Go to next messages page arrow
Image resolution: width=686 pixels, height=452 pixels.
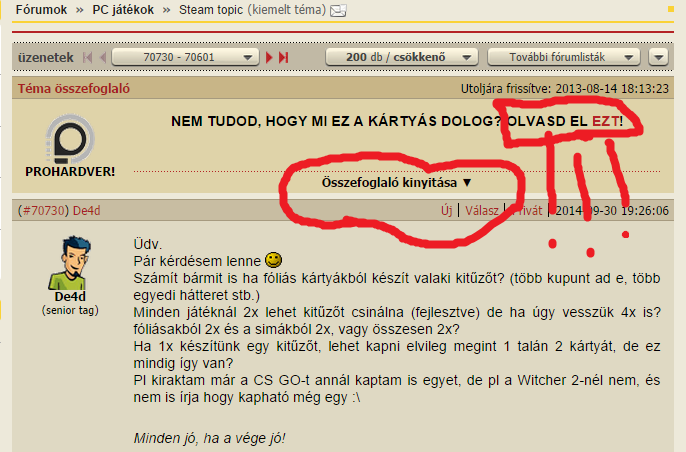[x=269, y=57]
